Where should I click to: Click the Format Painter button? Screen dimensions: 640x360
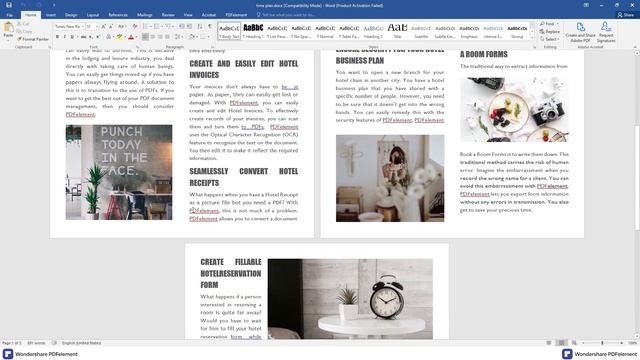(33, 39)
